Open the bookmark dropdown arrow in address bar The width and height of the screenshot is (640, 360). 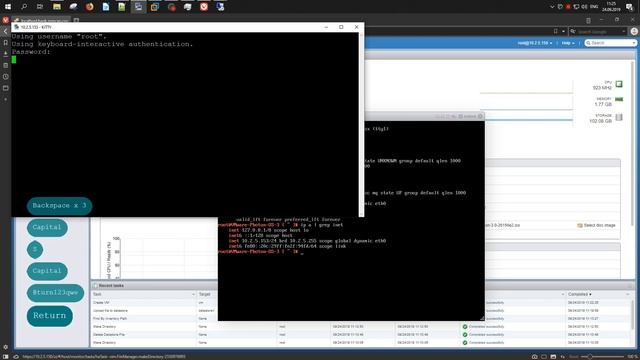click(563, 31)
